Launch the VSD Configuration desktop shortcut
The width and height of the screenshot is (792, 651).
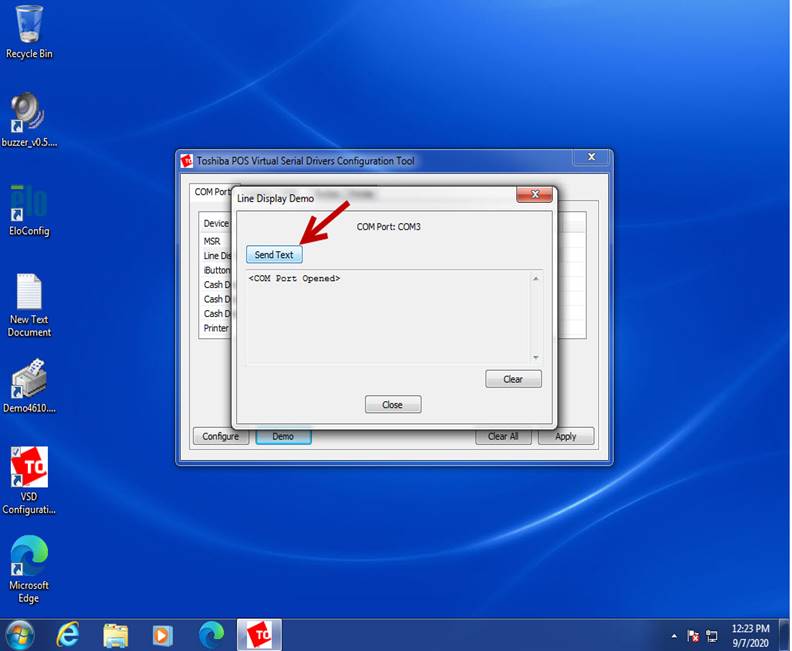29,468
